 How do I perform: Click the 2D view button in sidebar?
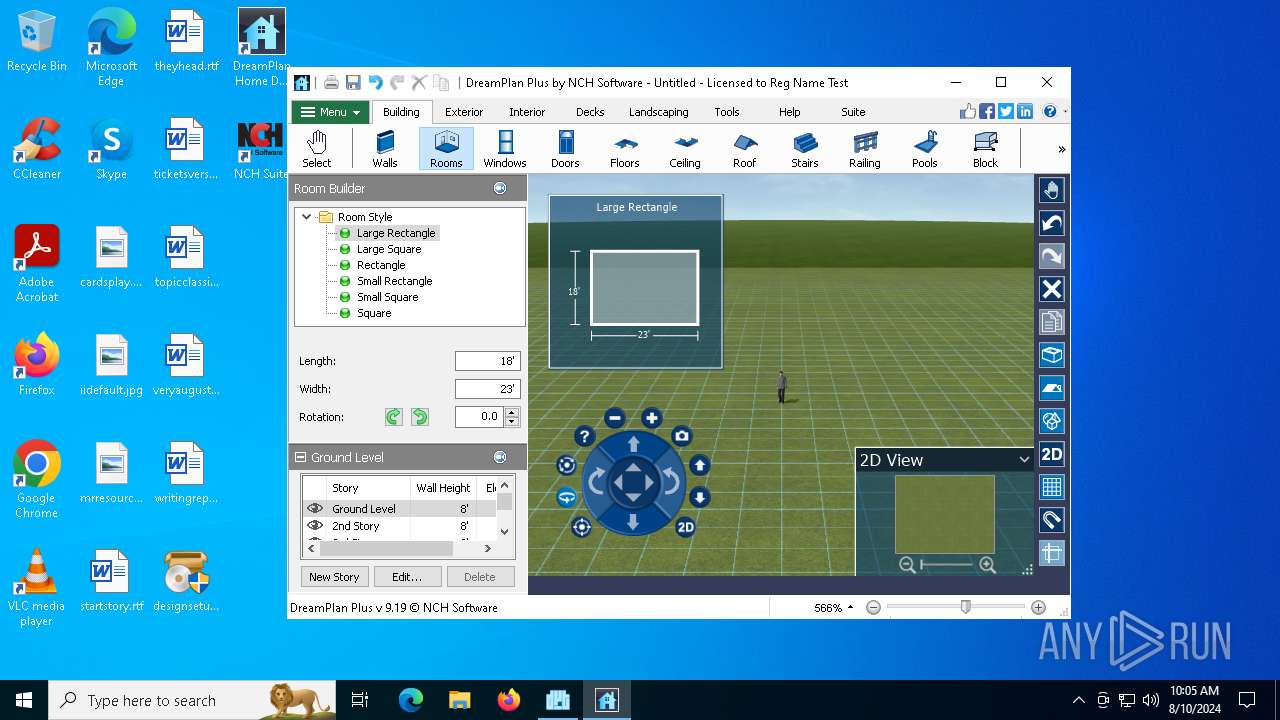pyautogui.click(x=1051, y=454)
